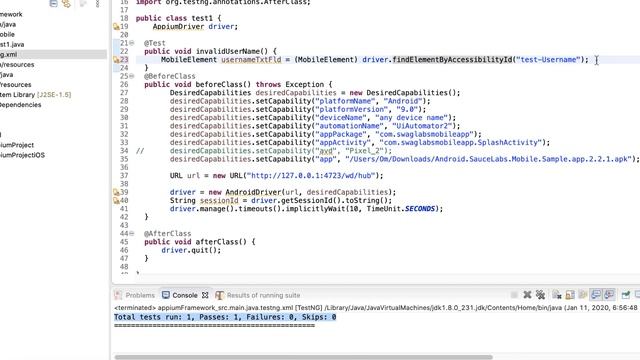640x360 pixels.
Task: Select the iumProjectiOS project in tree
Action: click(22, 155)
